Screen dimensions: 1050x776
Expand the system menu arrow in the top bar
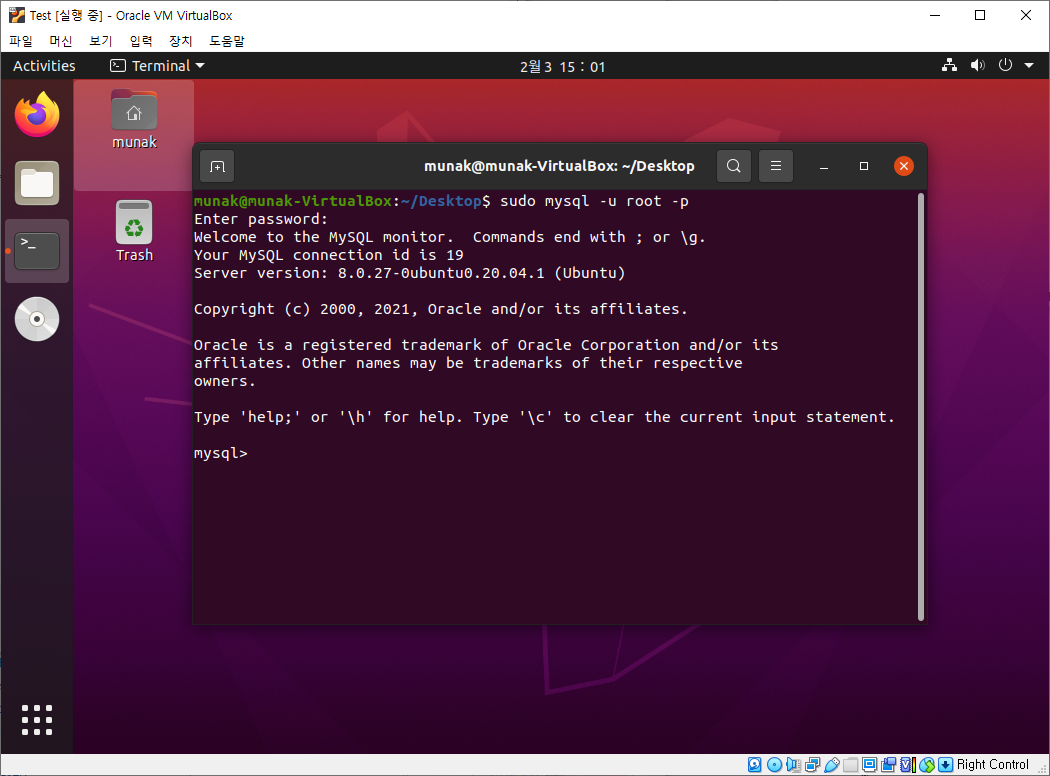[x=1029, y=65]
